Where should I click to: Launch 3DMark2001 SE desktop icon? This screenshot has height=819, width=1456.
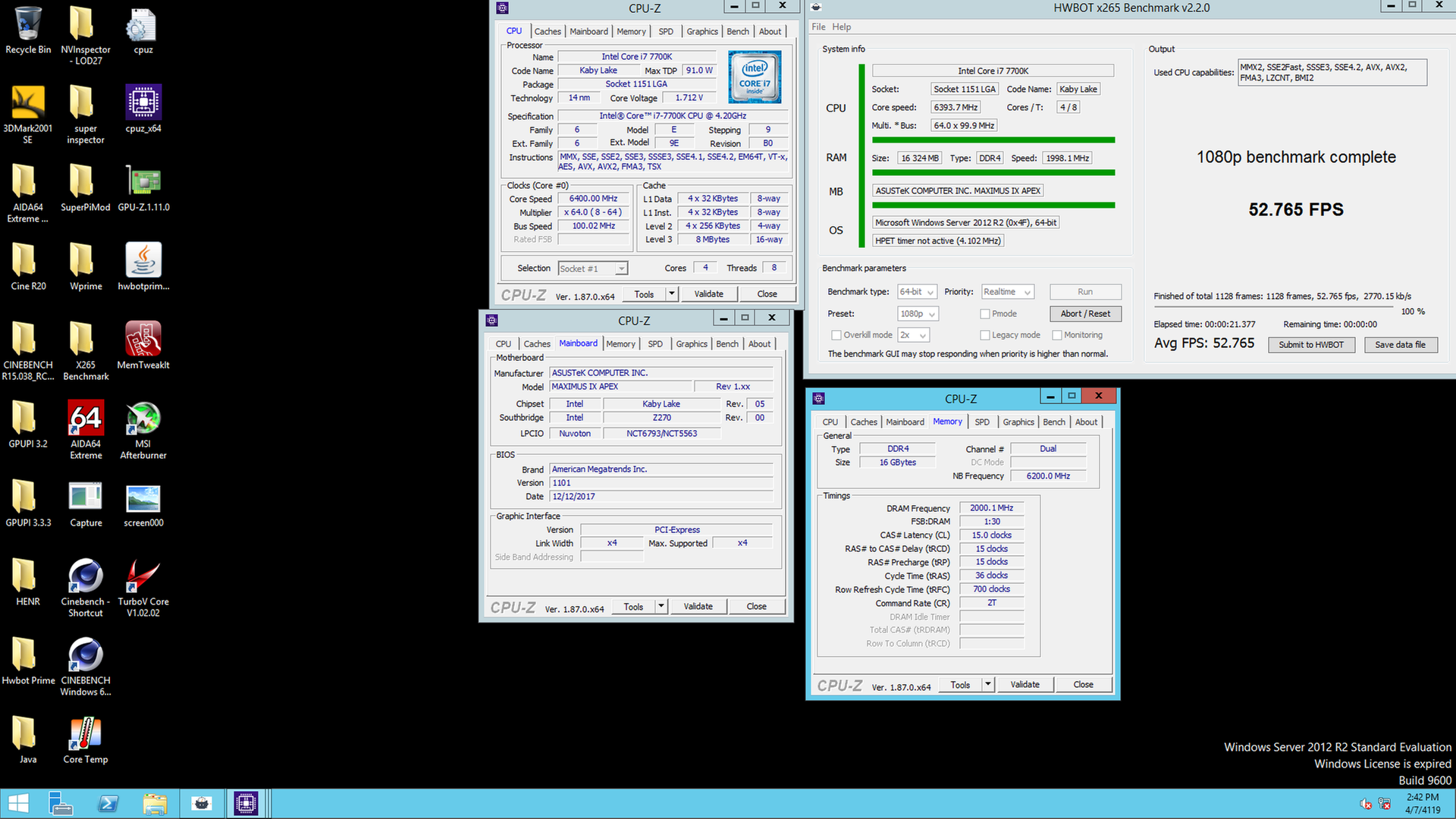(x=28, y=114)
